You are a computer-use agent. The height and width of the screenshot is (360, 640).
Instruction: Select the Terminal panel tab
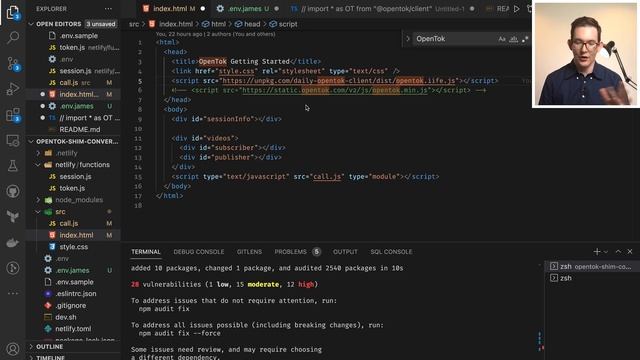click(x=146, y=252)
